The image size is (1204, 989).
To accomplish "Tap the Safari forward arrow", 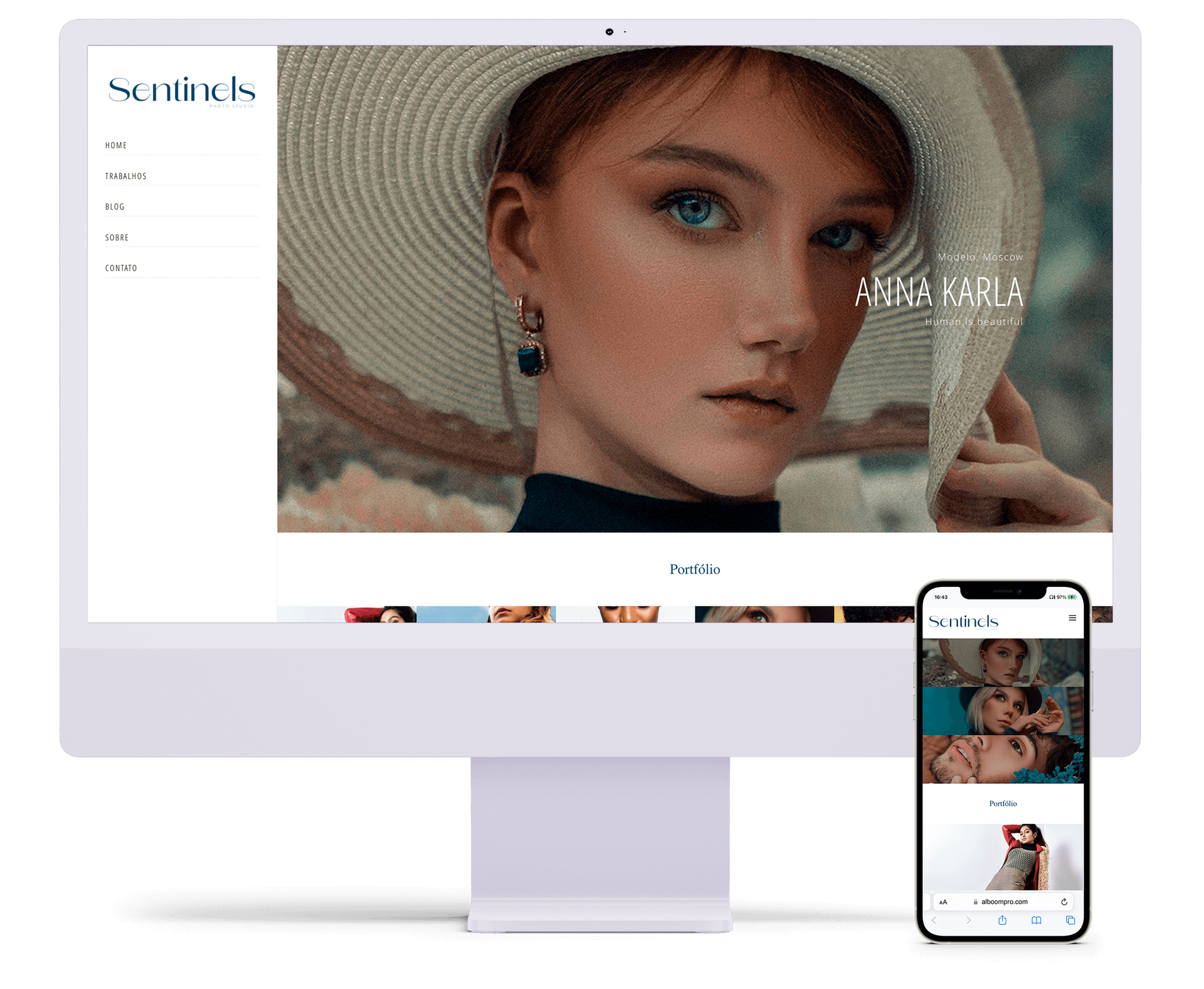I will point(968,920).
